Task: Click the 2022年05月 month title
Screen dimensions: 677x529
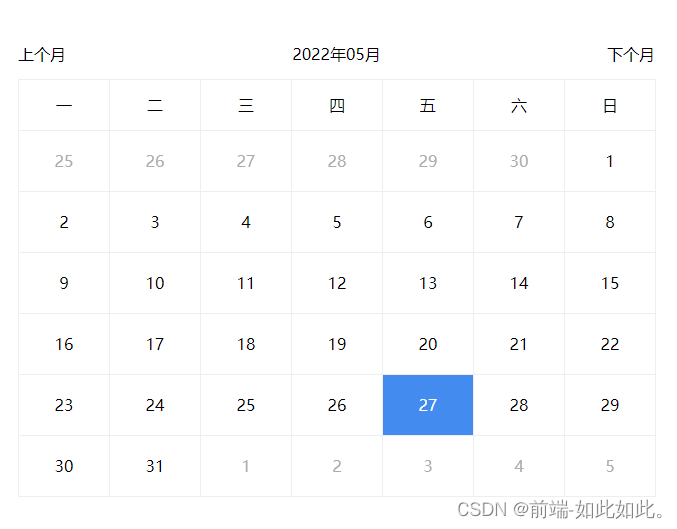Action: click(x=336, y=55)
